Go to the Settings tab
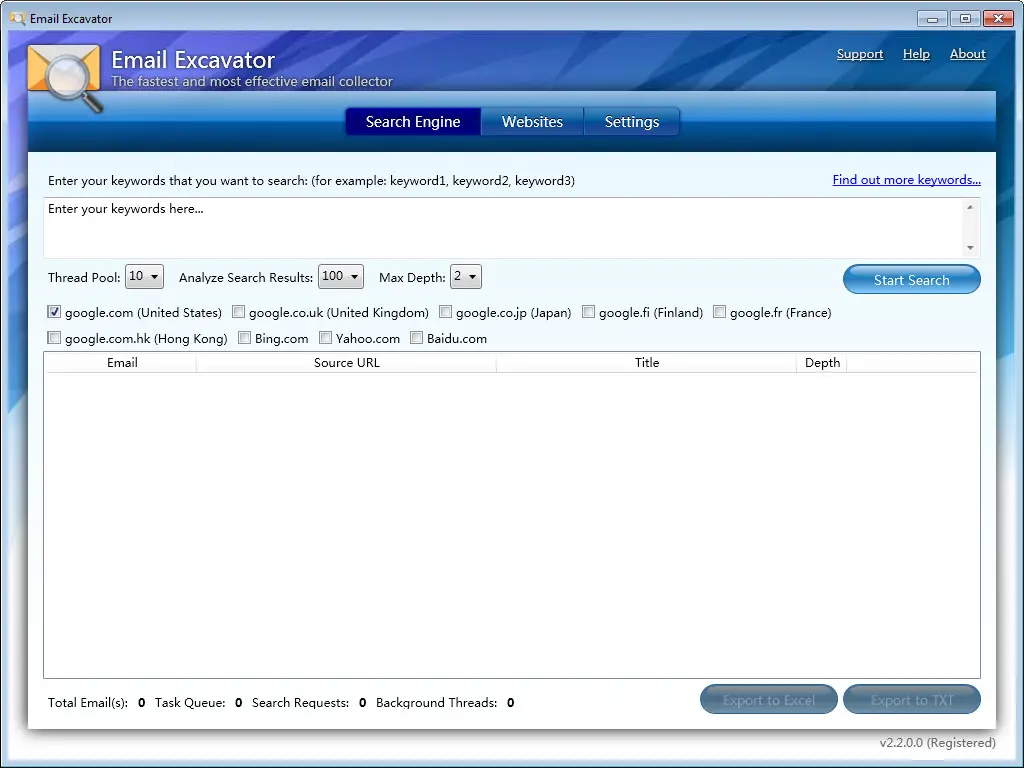Image resolution: width=1024 pixels, height=768 pixels. pos(632,122)
